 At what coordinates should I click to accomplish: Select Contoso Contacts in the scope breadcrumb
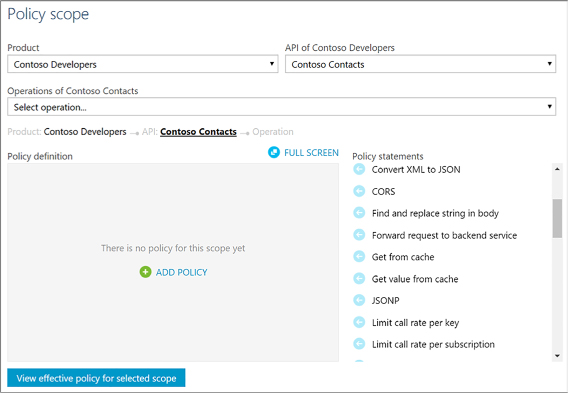pyautogui.click(x=198, y=132)
